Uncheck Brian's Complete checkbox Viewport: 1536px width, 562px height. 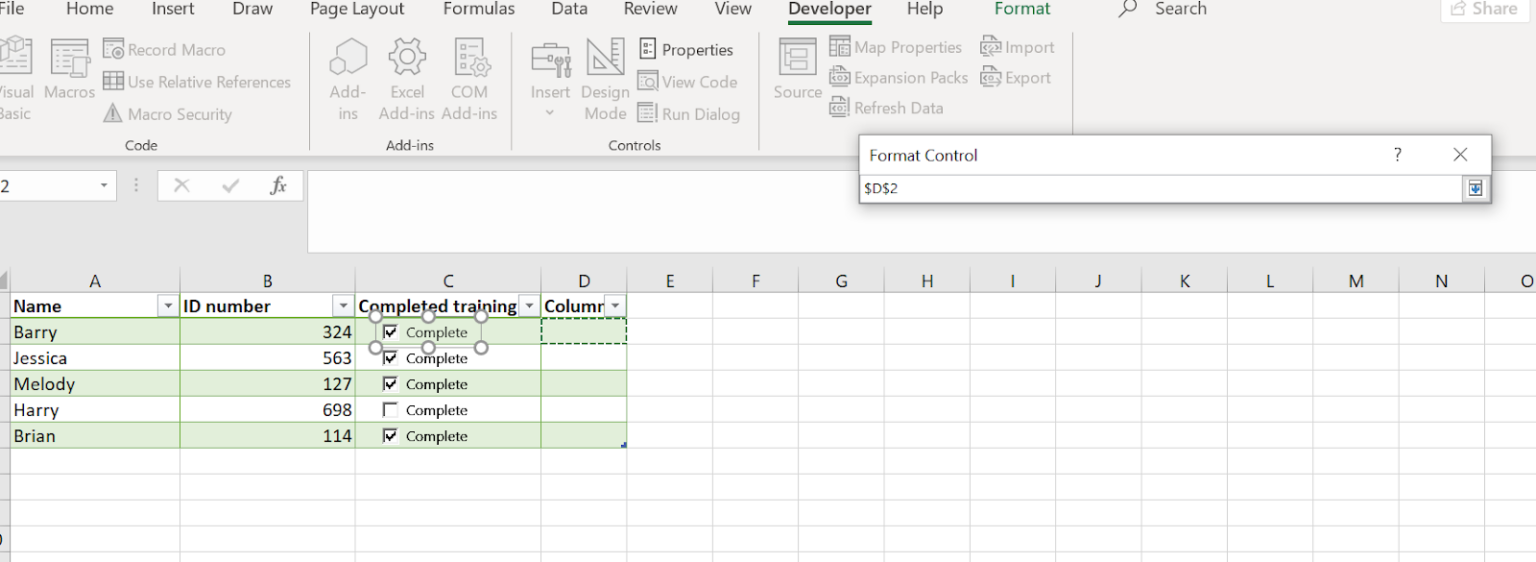[391, 436]
